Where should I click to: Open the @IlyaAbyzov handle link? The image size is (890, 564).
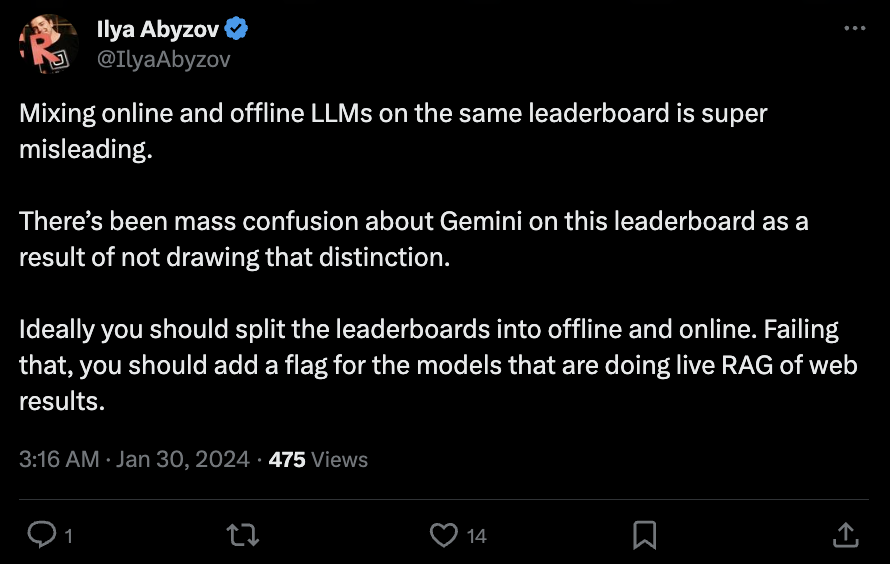[163, 59]
